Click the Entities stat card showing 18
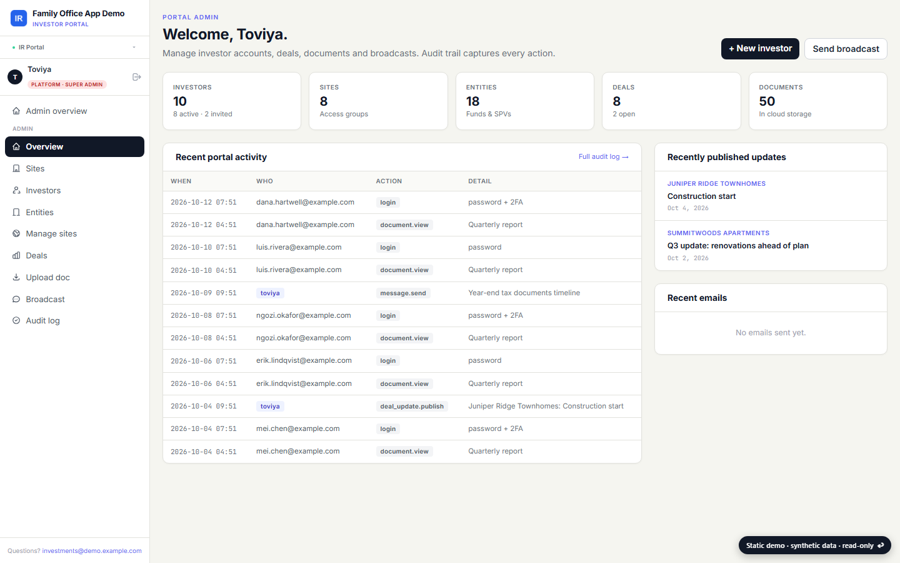The width and height of the screenshot is (900, 563). pyautogui.click(x=525, y=101)
